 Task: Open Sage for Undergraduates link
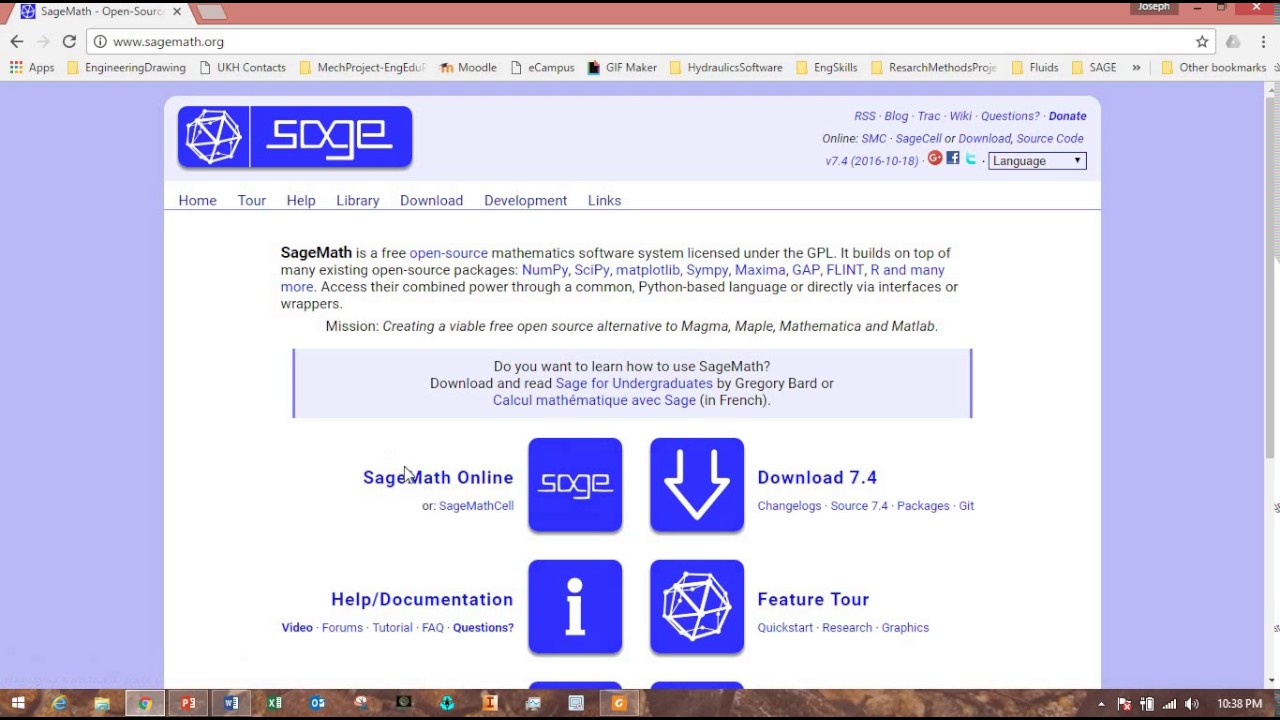tap(634, 383)
